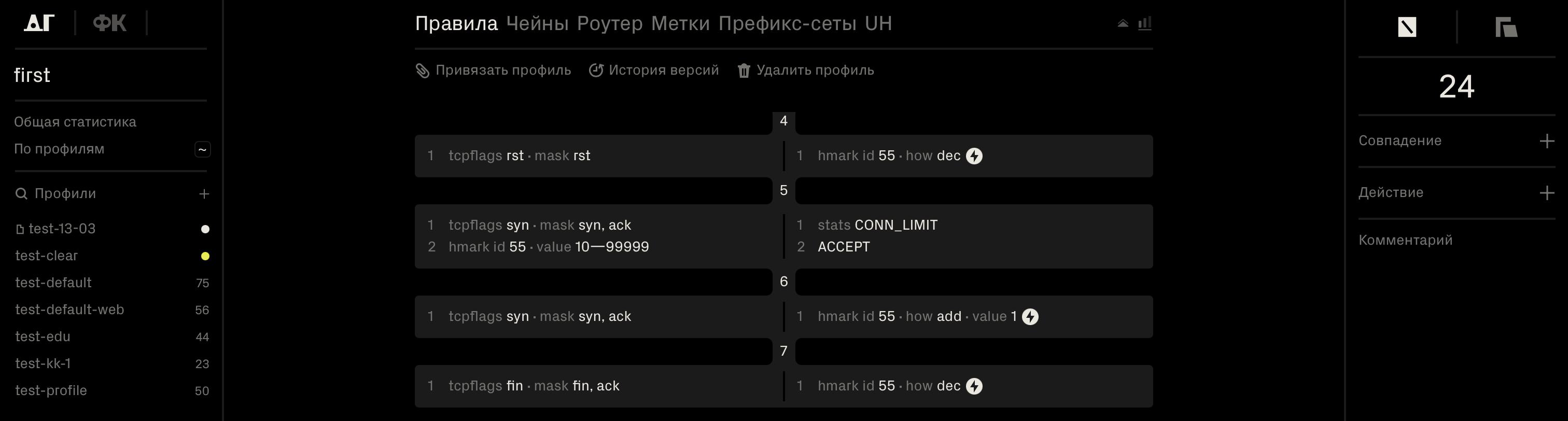
Task: Click lightning icon on rule 4 action
Action: [974, 157]
